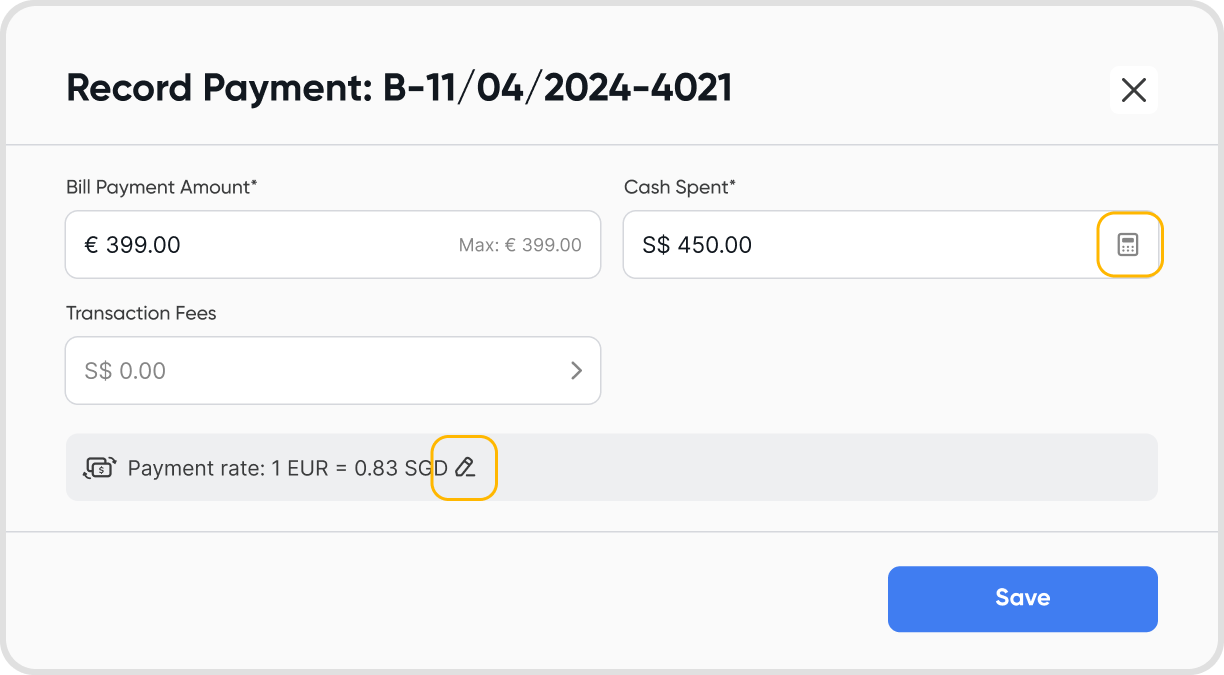Open the calculator in Cash Spent field

pyautogui.click(x=1128, y=245)
